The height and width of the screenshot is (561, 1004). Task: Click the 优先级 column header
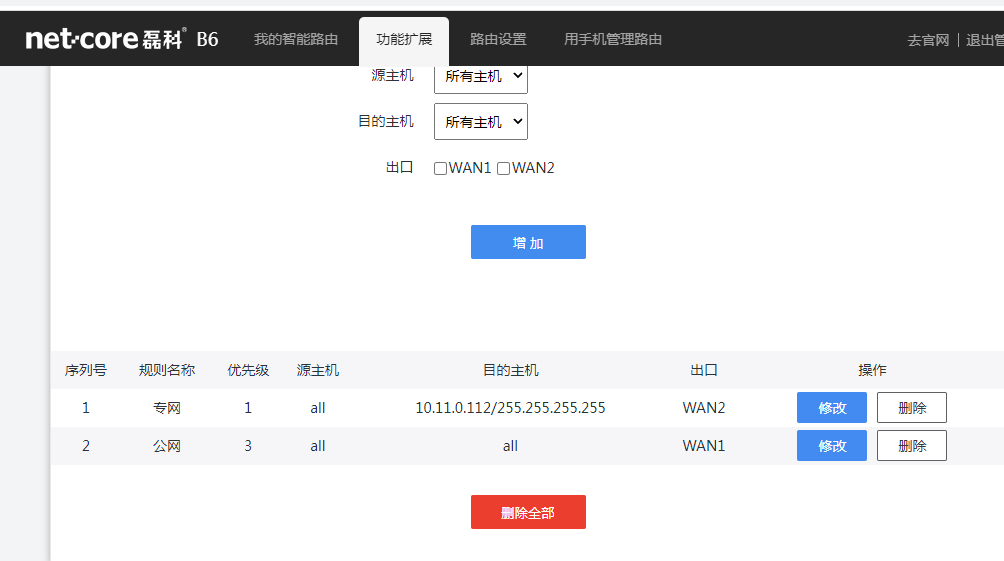click(x=248, y=370)
